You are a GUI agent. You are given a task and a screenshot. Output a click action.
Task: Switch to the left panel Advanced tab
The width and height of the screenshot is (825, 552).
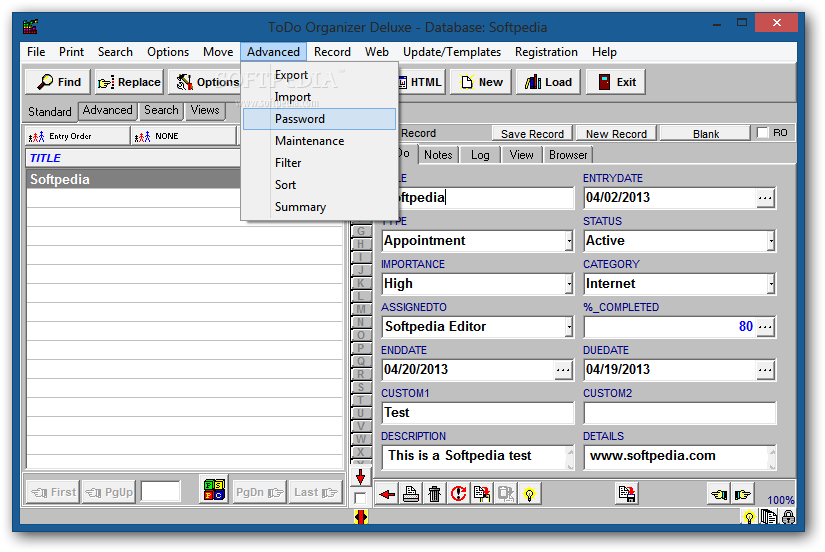[x=107, y=110]
